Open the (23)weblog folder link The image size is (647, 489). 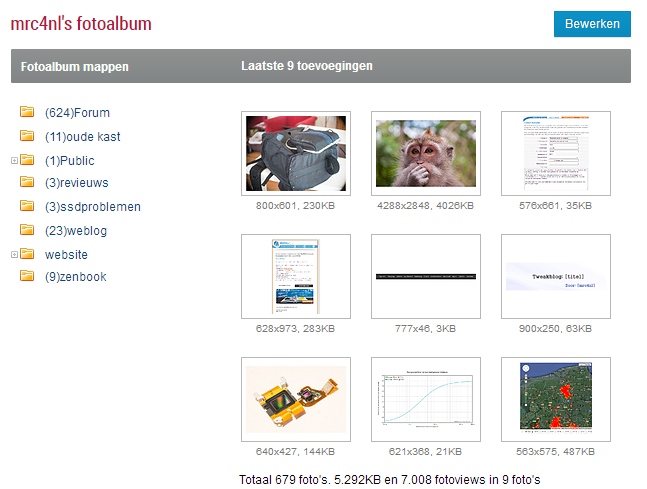[76, 231]
